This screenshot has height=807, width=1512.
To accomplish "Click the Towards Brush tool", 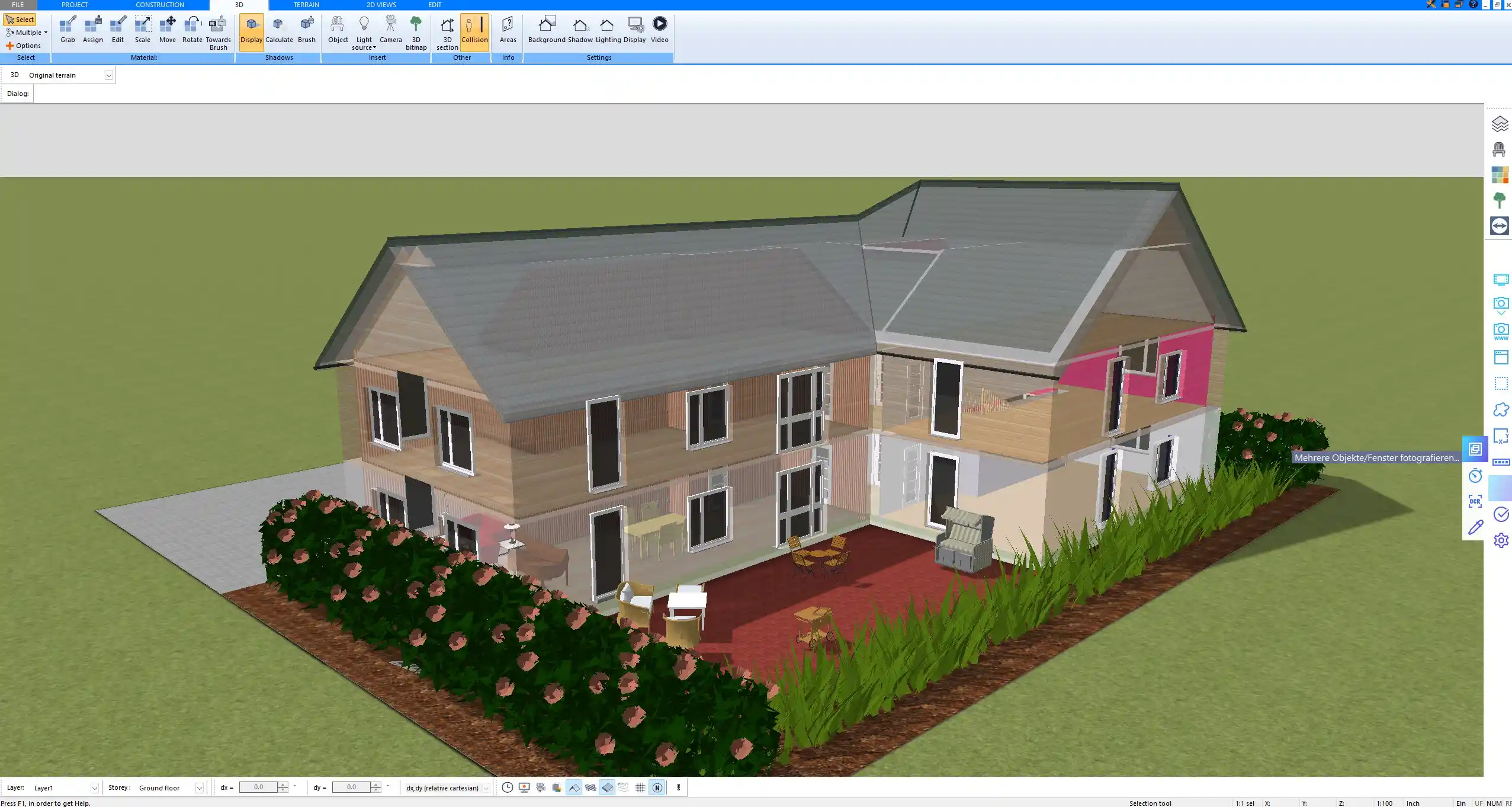I will pyautogui.click(x=218, y=32).
